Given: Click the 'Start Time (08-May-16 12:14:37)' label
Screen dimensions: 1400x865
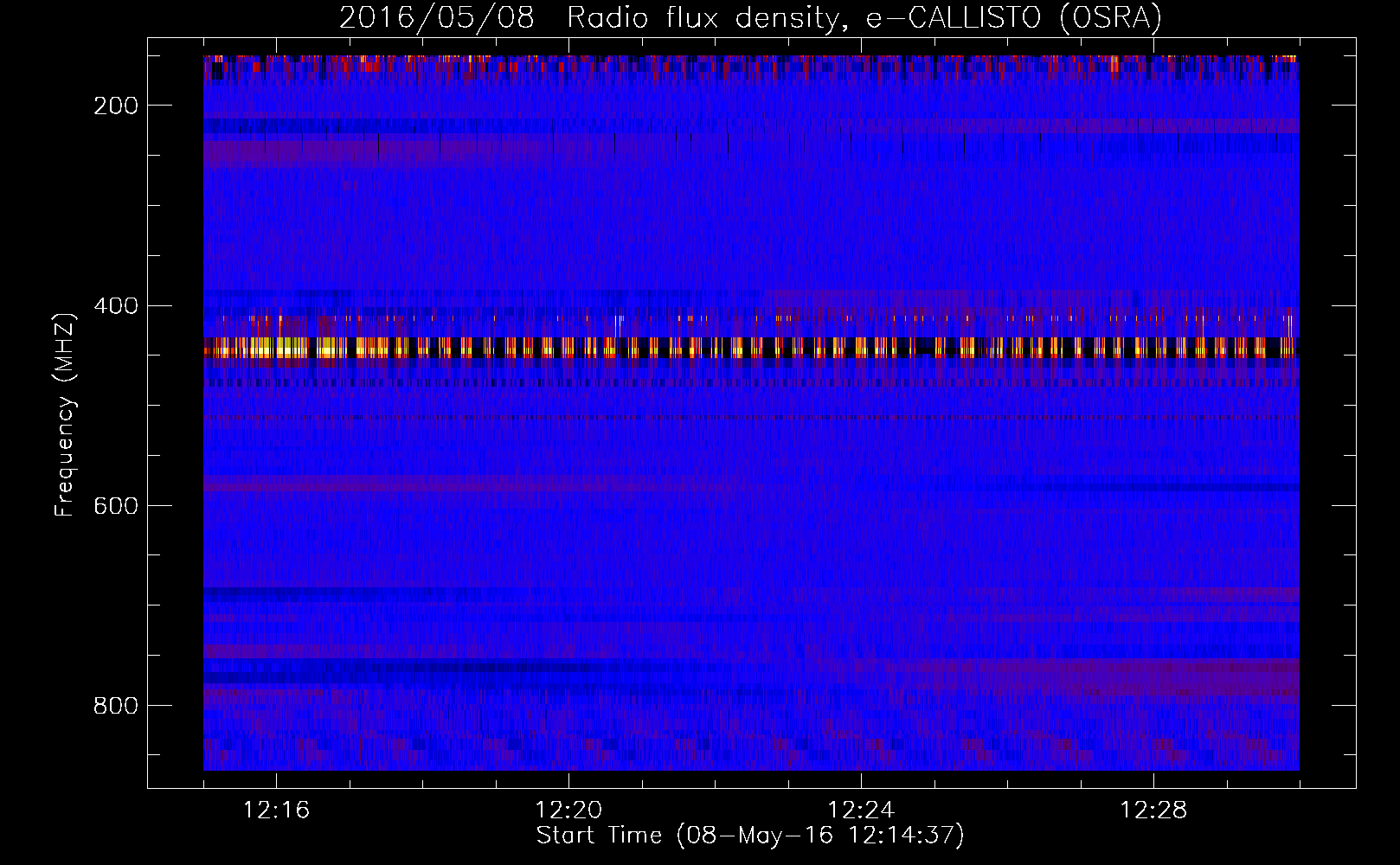Looking at the screenshot, I should pyautogui.click(x=750, y=836).
